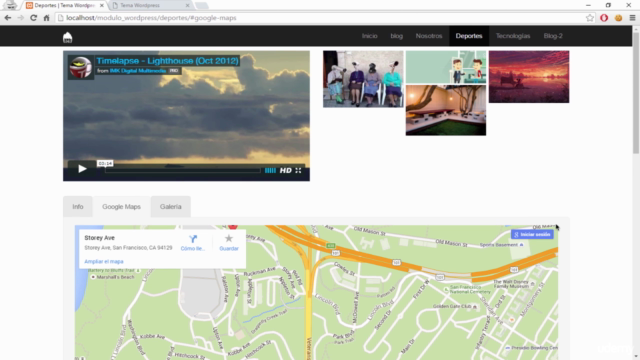Image resolution: width=640 pixels, height=360 pixels.
Task: Click the cookie extension icon
Action: (x=618, y=18)
